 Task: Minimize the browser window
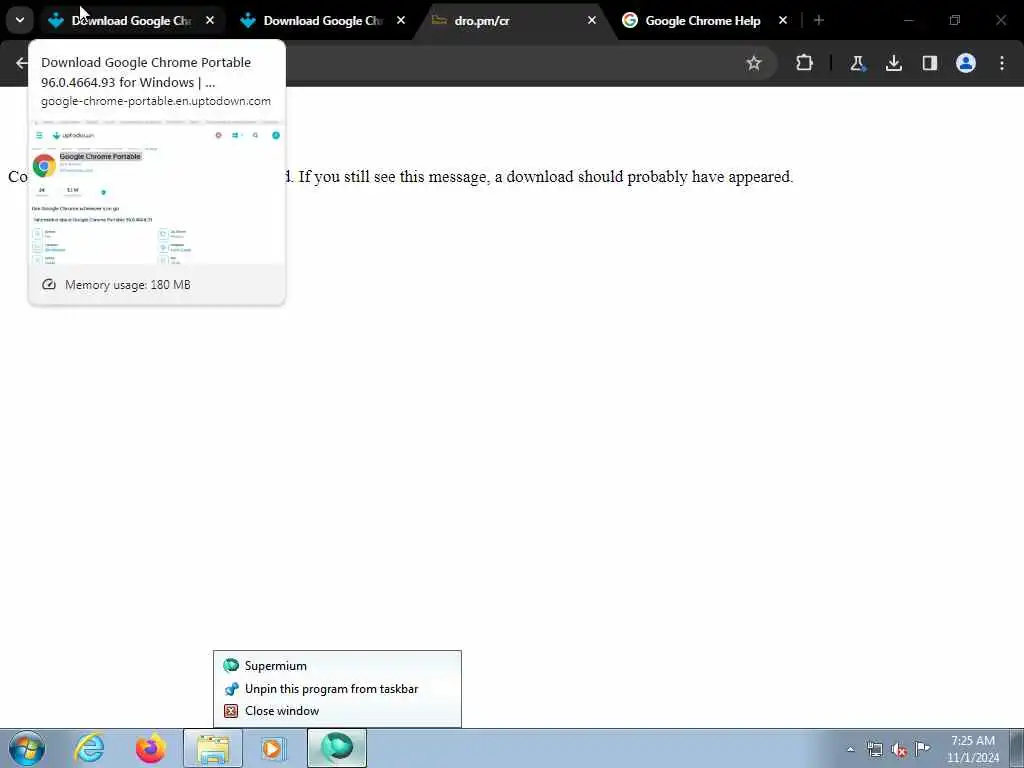[x=908, y=20]
